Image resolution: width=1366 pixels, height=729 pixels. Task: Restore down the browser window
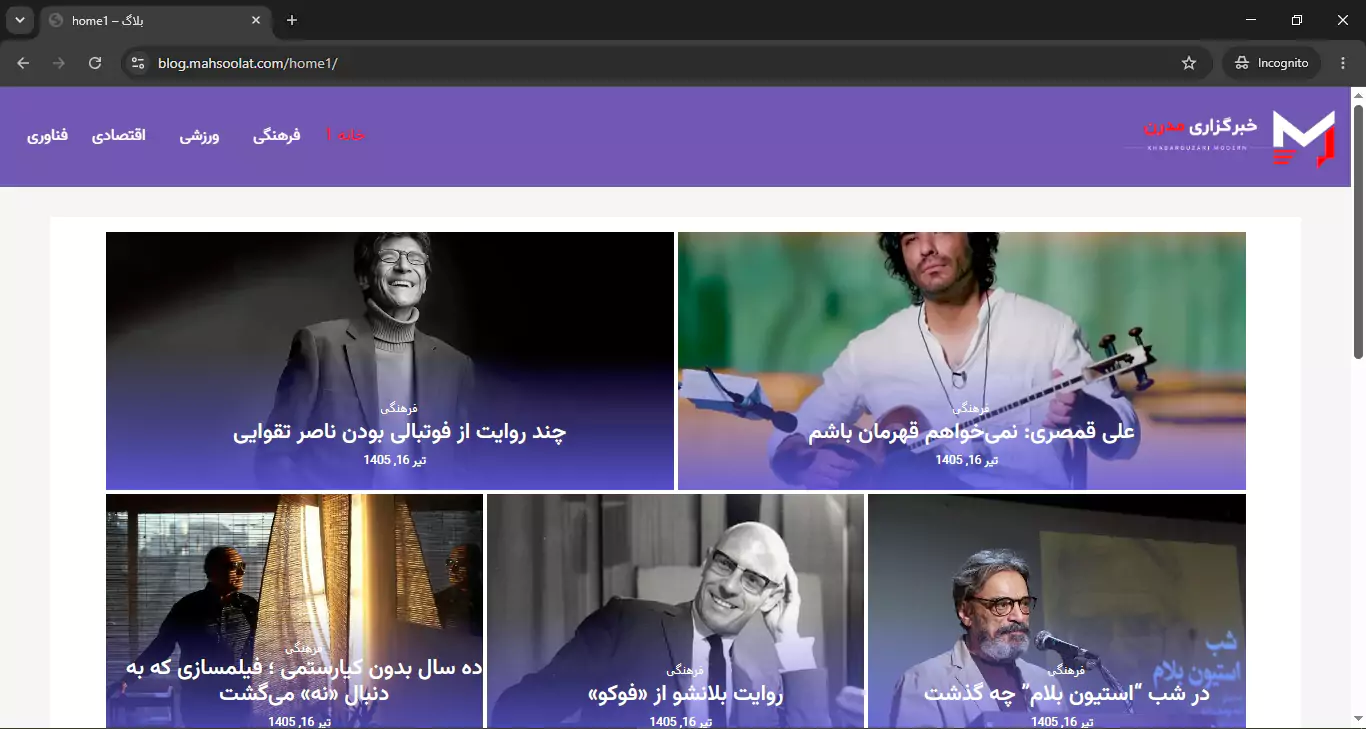(1297, 20)
